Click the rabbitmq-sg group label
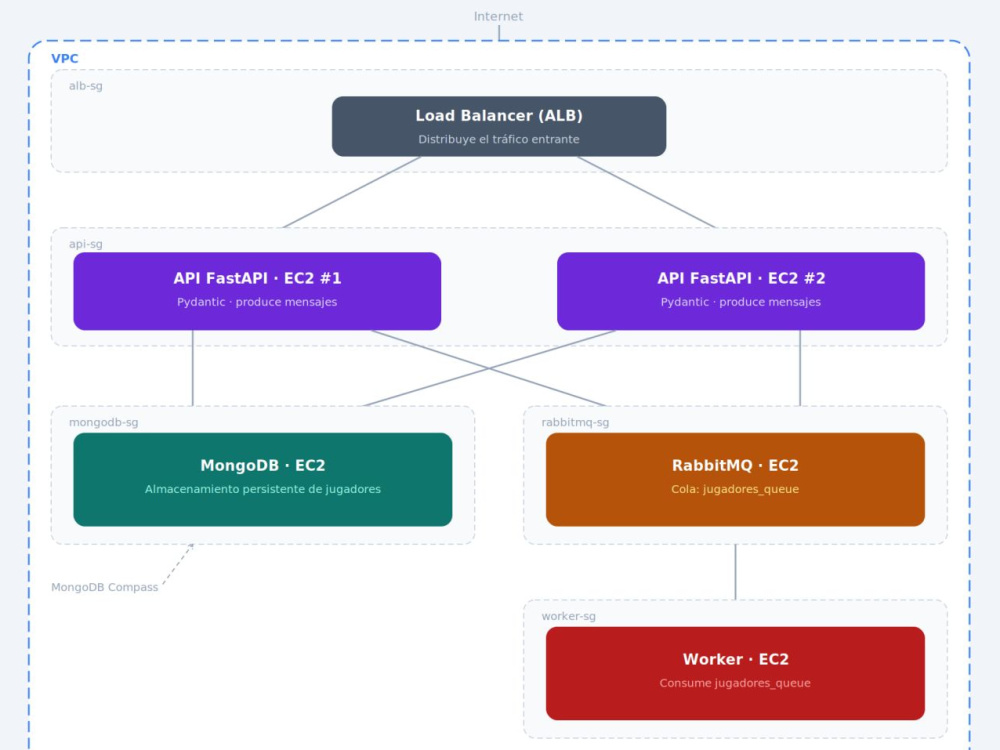 pos(575,422)
